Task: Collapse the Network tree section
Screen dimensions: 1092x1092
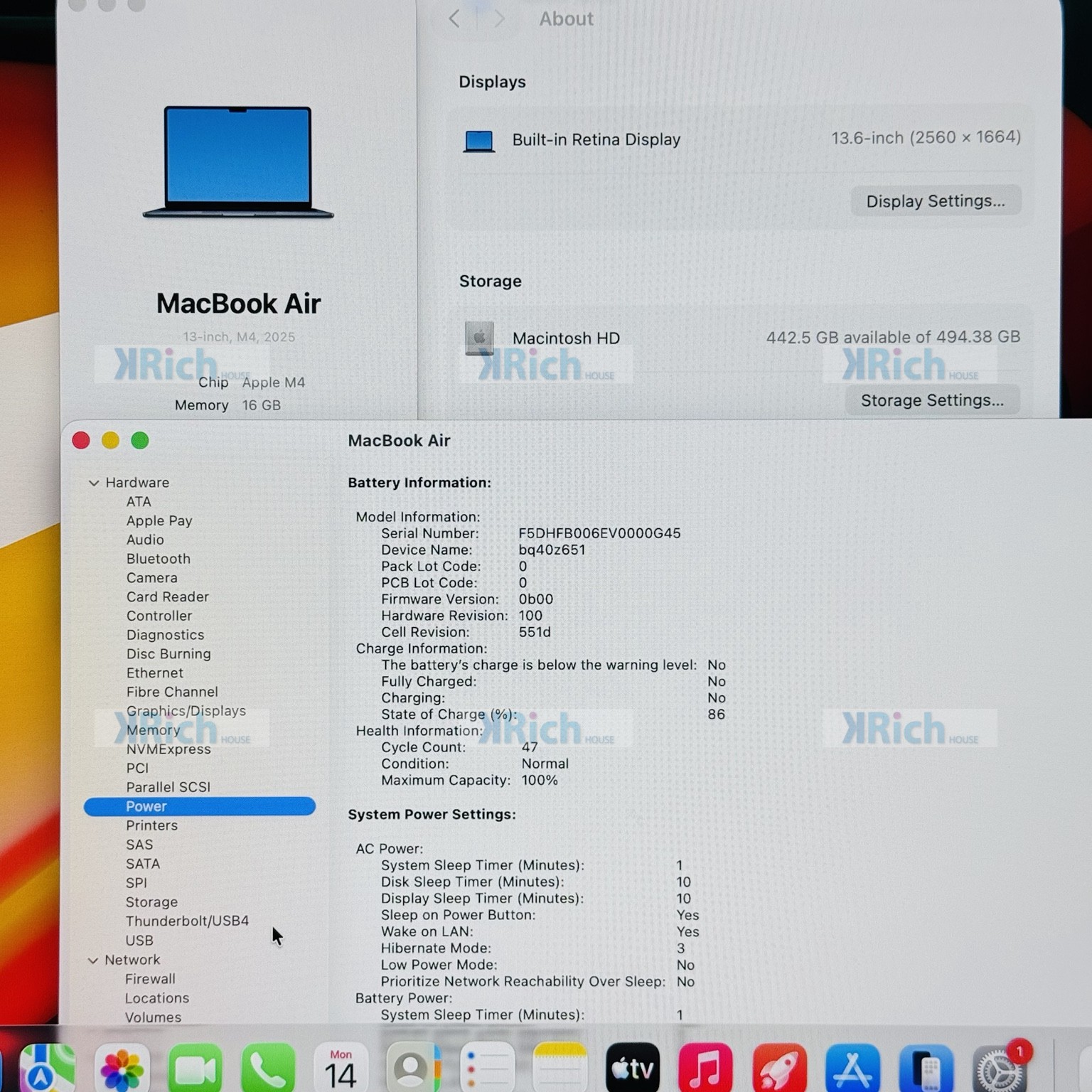Action: click(x=93, y=960)
